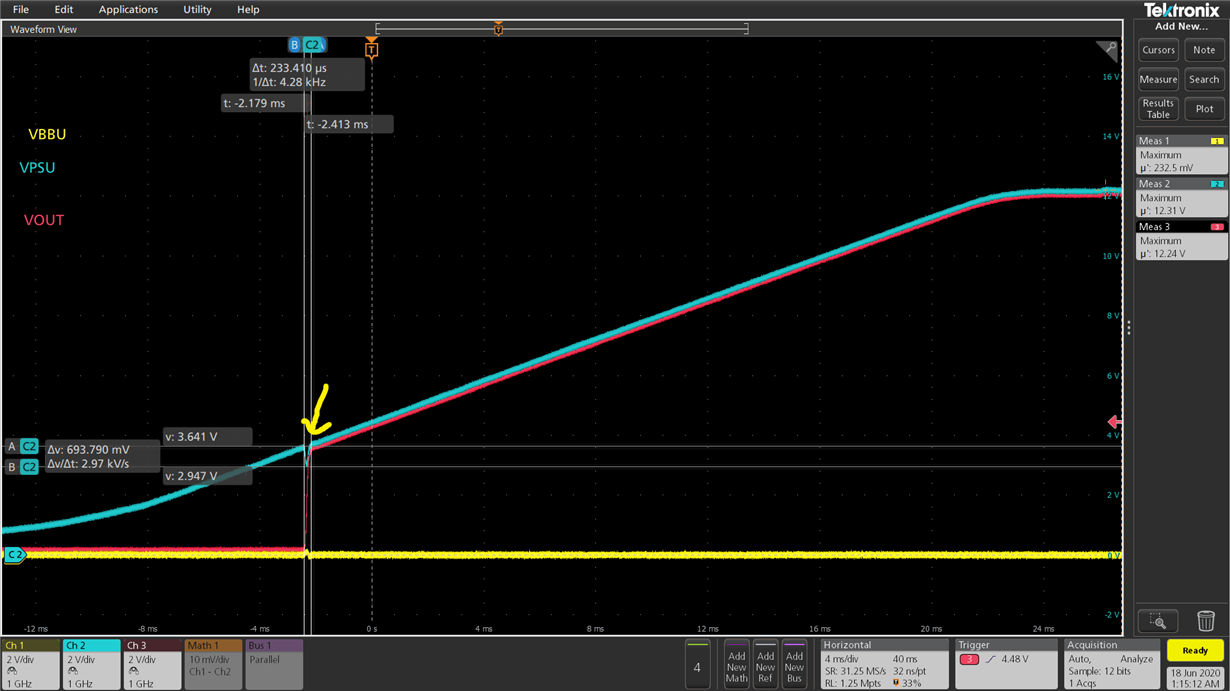Viewport: 1230px width, 691px height.
Task: Add a new Measure
Action: click(1158, 80)
